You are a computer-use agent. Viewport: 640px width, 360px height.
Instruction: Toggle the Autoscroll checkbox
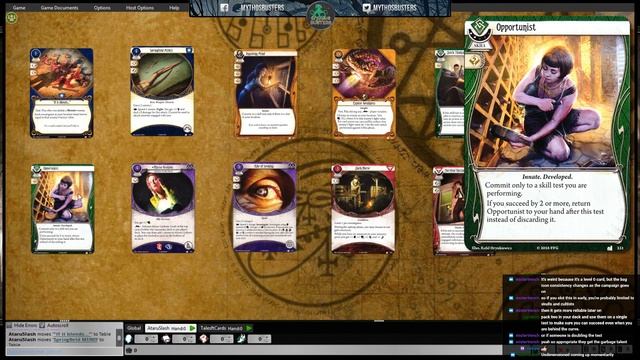pyautogui.click(x=42, y=325)
